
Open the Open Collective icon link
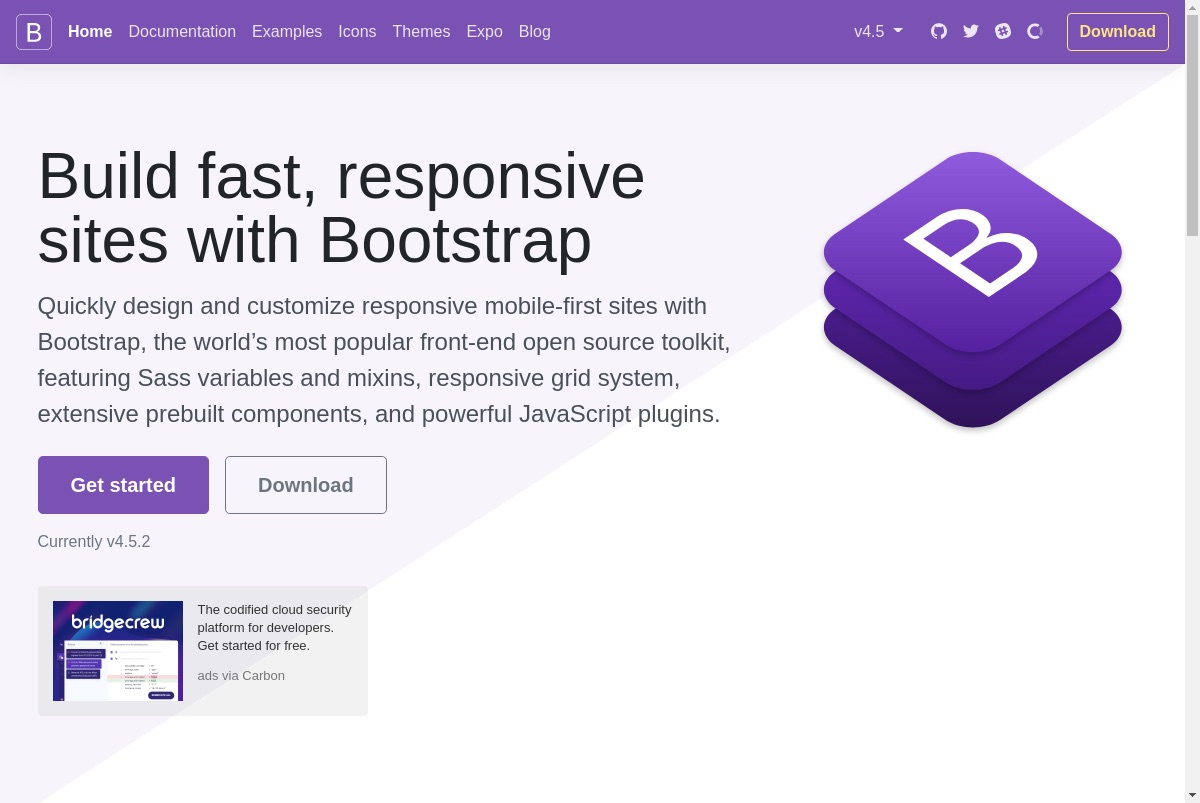(x=1035, y=31)
